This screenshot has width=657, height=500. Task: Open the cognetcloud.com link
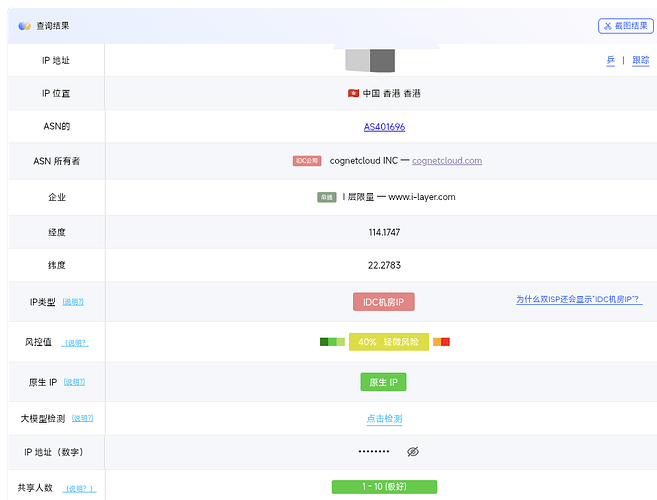[x=447, y=161]
